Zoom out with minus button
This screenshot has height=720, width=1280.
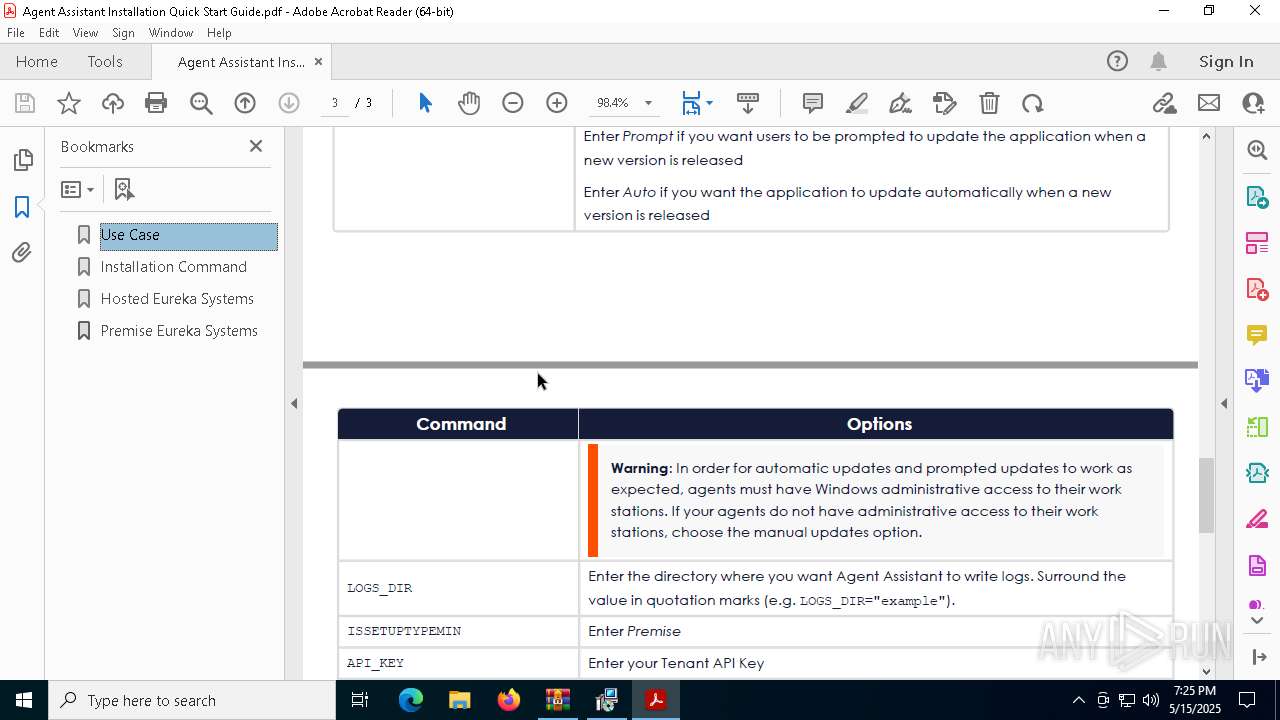pyautogui.click(x=513, y=103)
